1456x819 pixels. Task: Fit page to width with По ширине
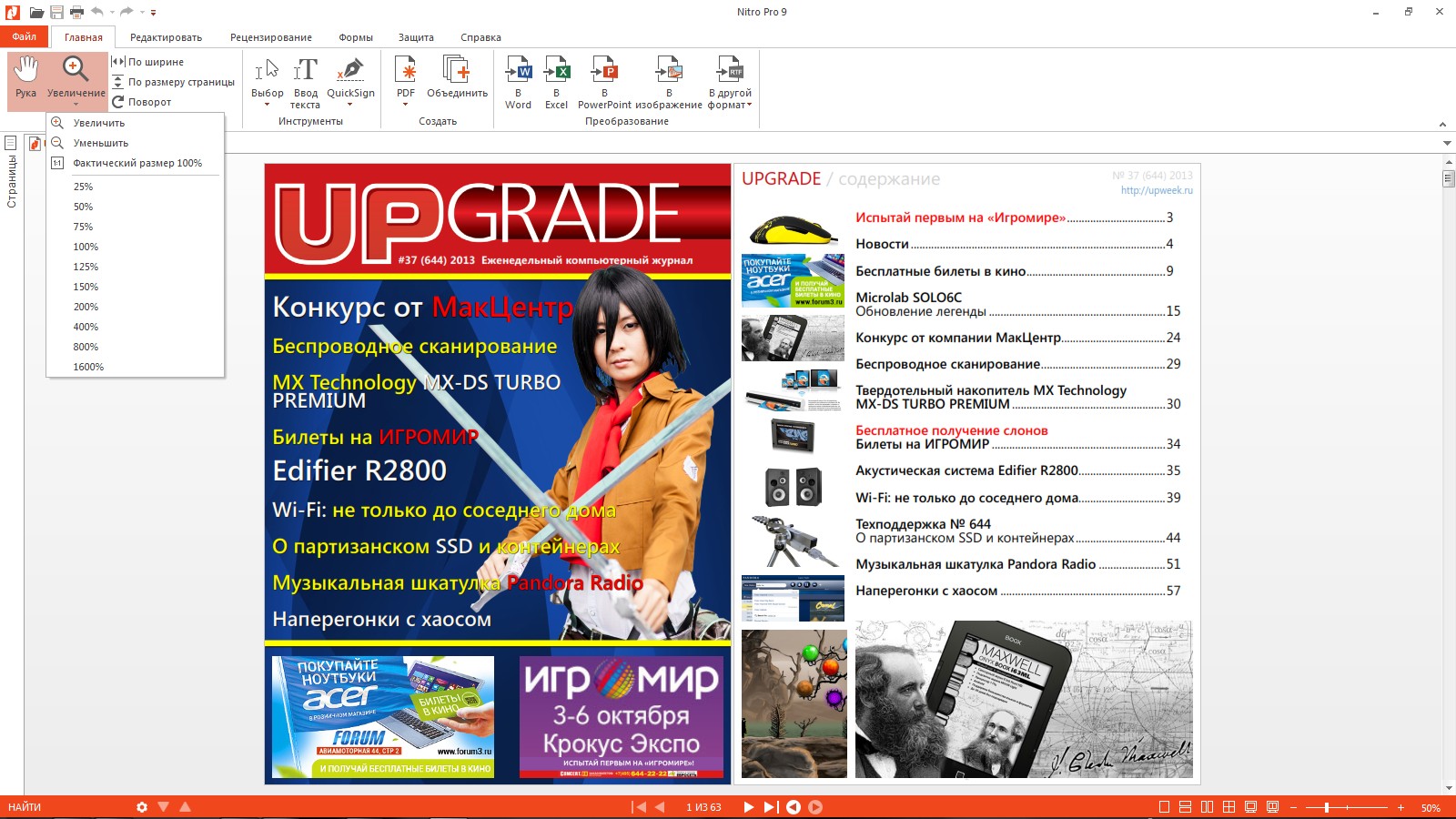pyautogui.click(x=148, y=62)
